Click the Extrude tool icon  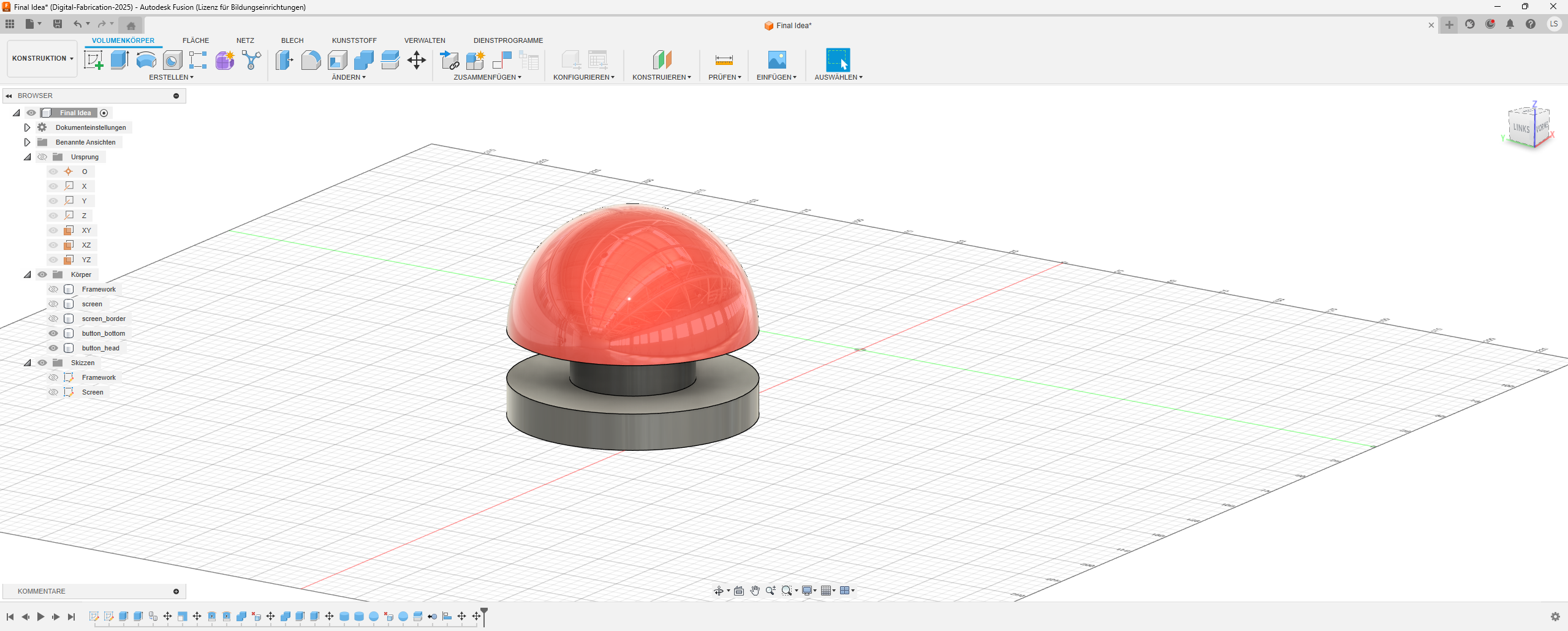(x=119, y=60)
